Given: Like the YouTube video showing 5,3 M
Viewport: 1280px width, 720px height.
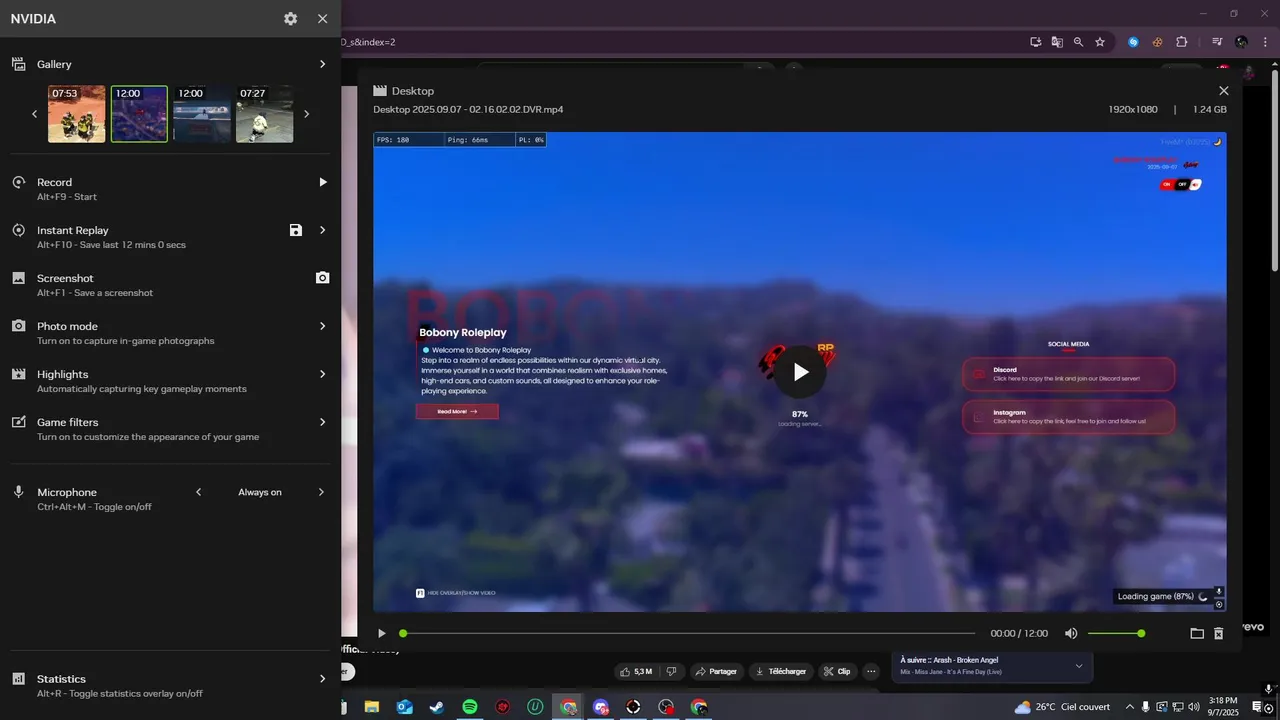Looking at the screenshot, I should [x=636, y=671].
